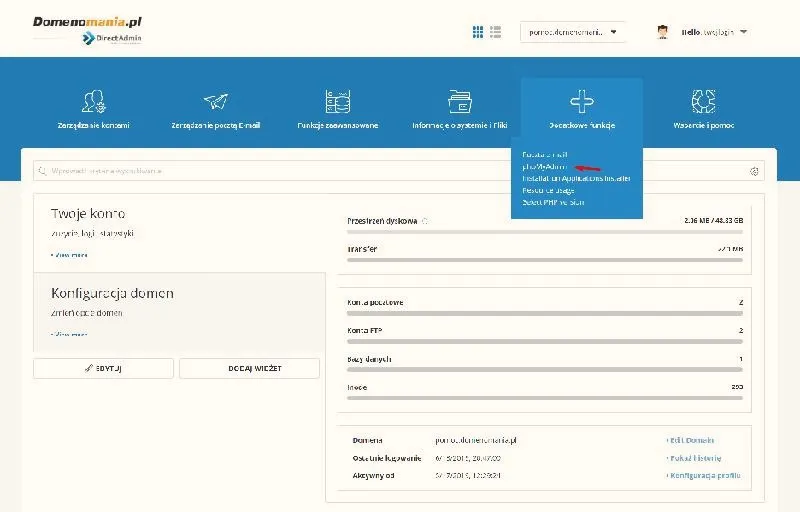The height and width of the screenshot is (512, 800).
Task: Click search settings gear icon
Action: pos(754,171)
